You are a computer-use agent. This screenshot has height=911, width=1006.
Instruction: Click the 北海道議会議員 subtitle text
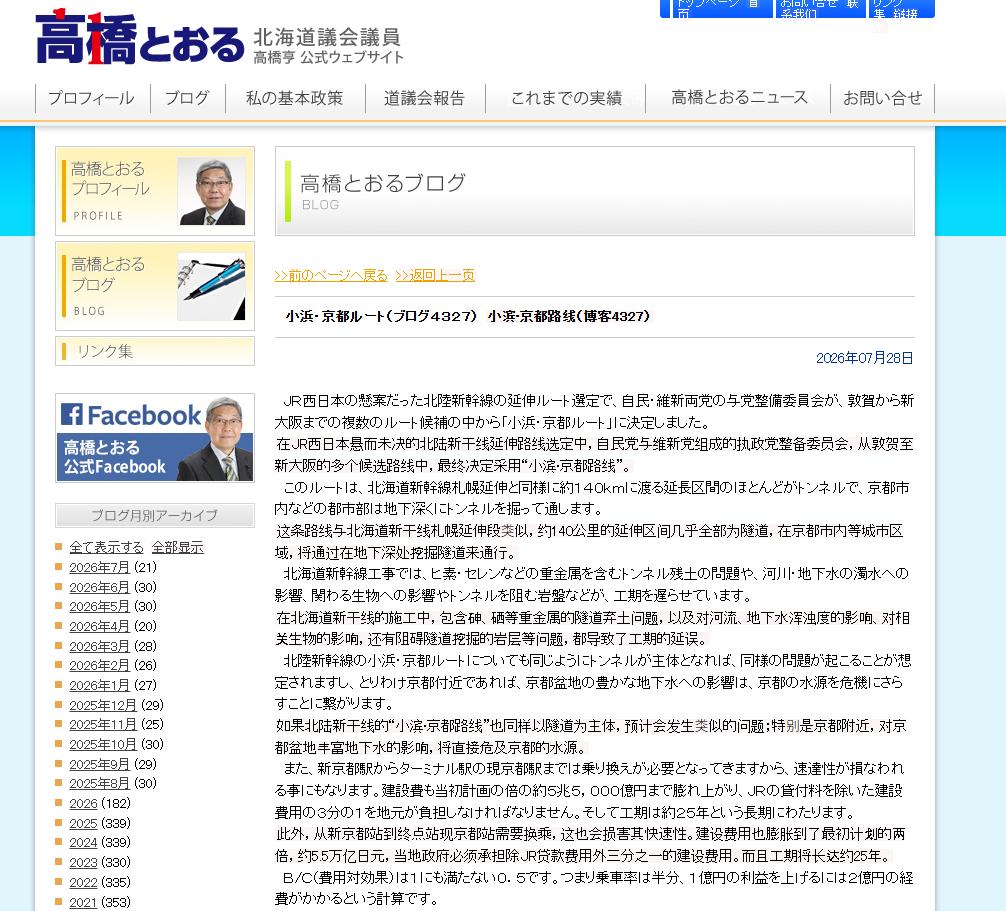point(327,37)
